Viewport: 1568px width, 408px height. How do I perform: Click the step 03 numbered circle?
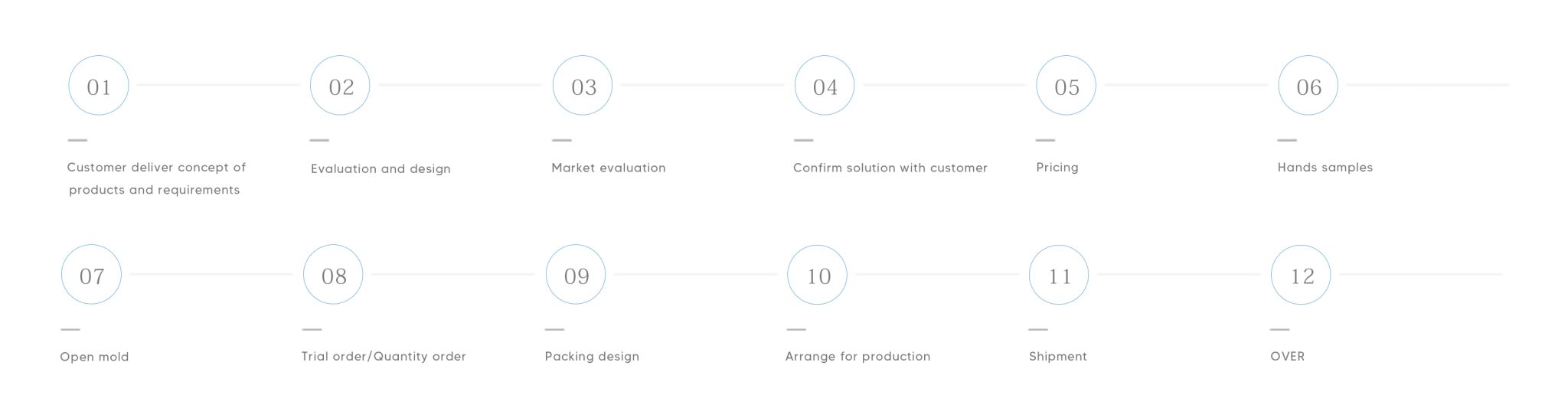583,86
